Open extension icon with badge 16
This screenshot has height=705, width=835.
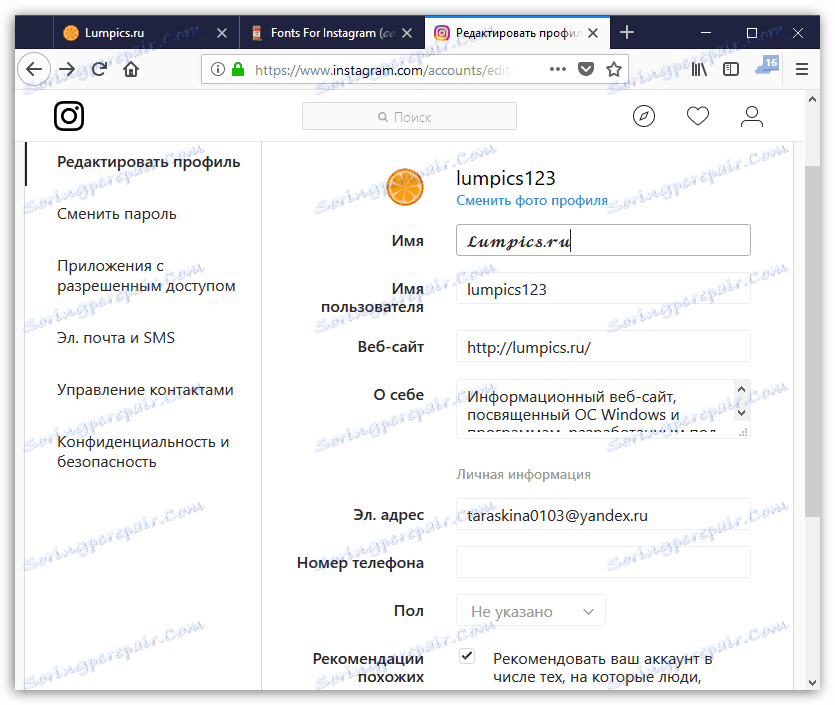point(767,66)
